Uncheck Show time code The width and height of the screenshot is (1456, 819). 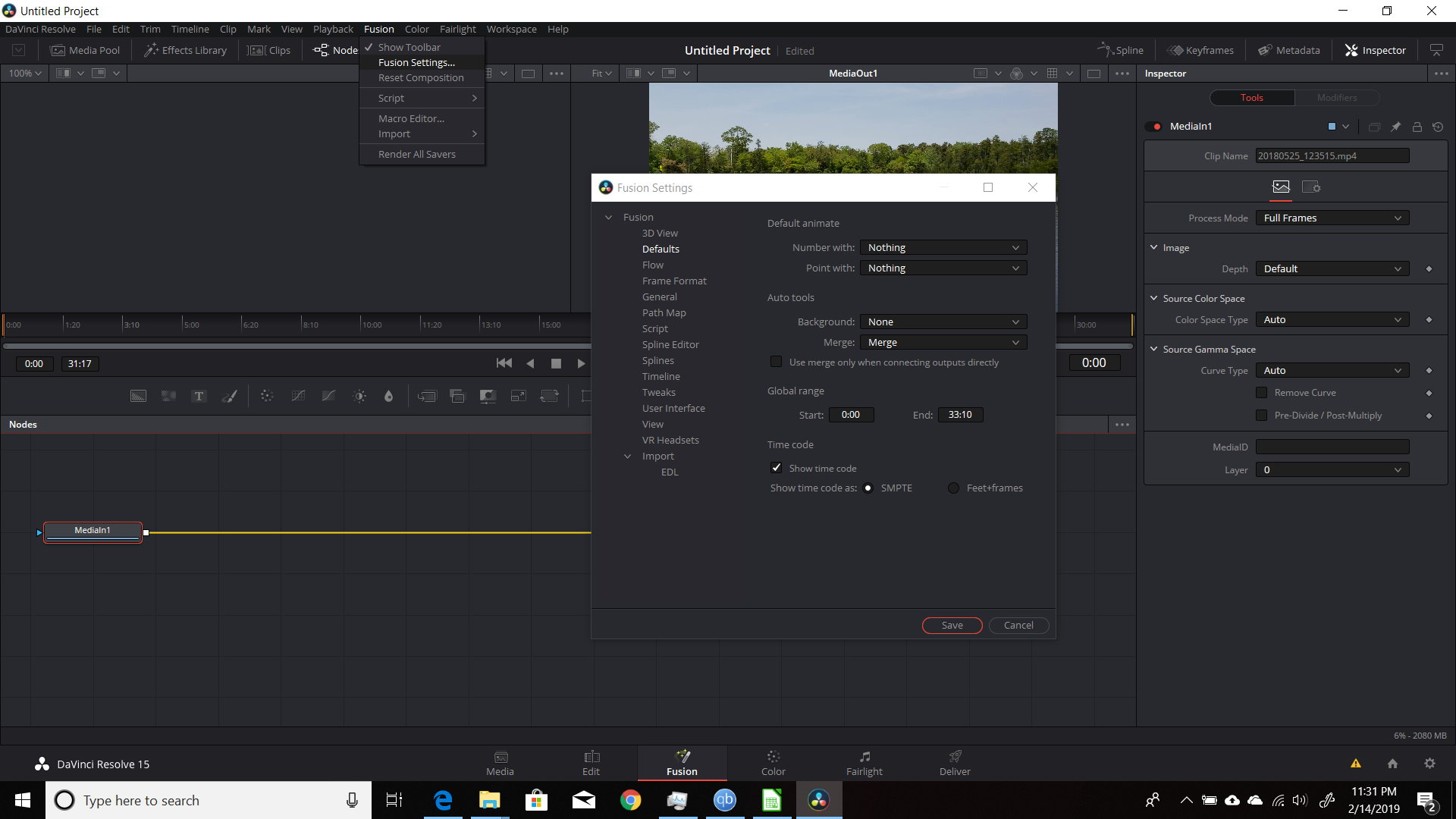776,468
